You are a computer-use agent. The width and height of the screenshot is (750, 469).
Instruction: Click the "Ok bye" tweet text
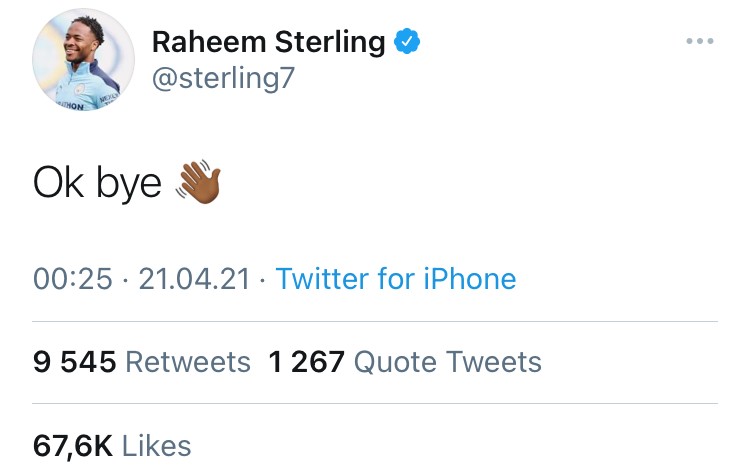[x=97, y=184]
